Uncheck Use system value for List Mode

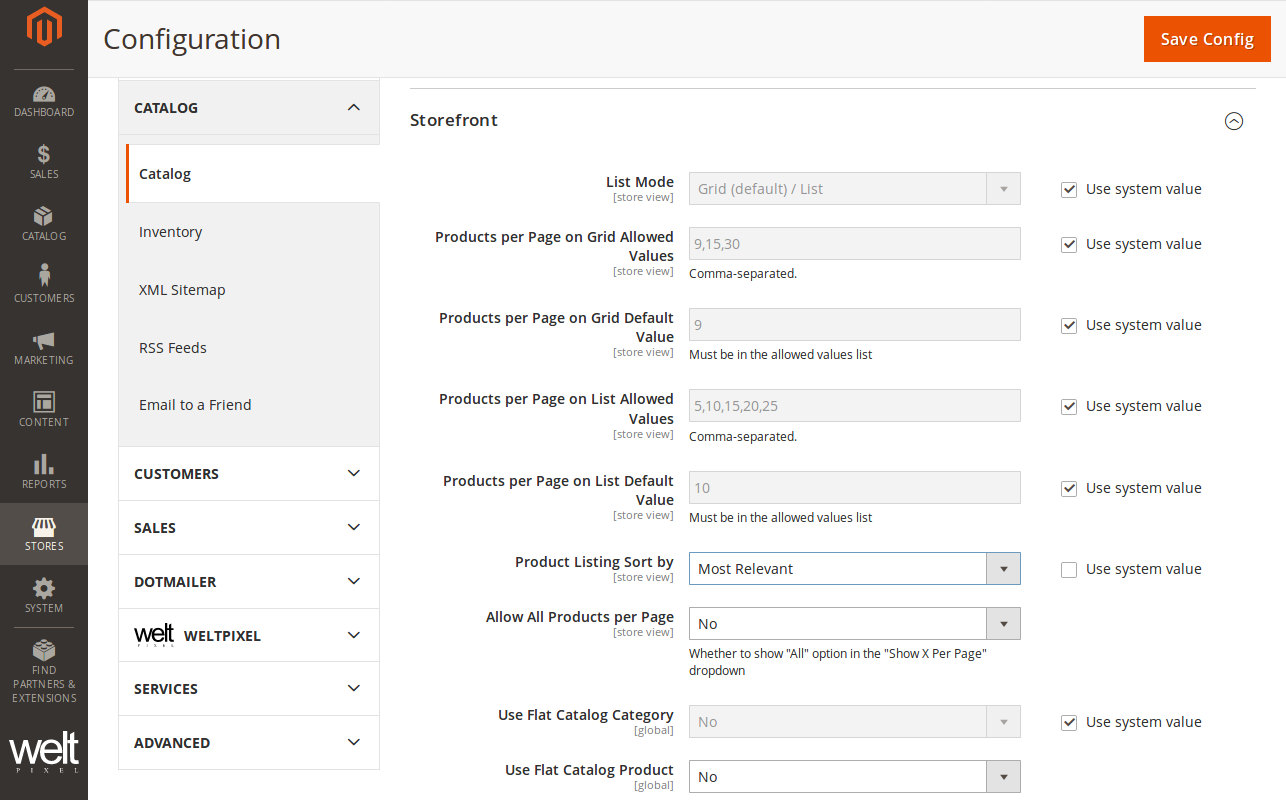point(1069,190)
